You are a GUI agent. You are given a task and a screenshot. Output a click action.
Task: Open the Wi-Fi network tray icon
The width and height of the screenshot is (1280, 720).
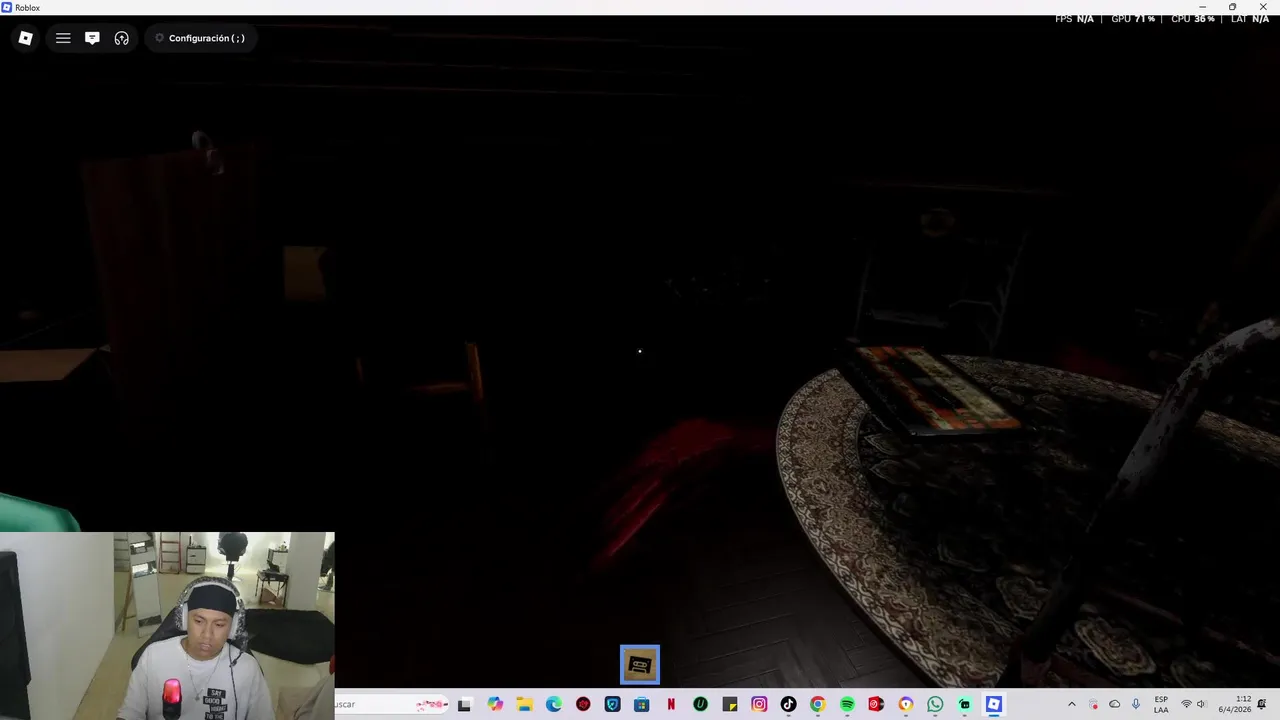click(1186, 705)
